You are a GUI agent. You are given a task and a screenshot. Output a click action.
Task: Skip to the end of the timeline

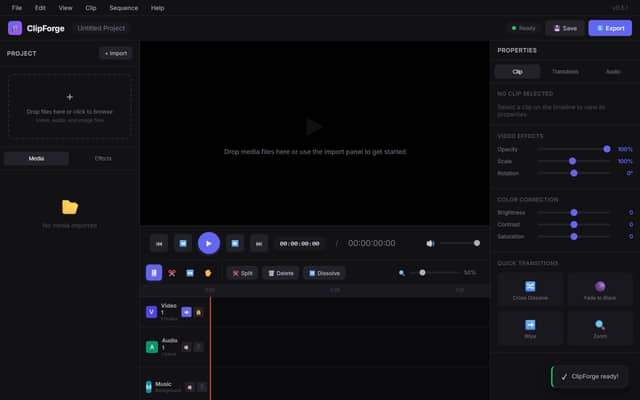(259, 244)
